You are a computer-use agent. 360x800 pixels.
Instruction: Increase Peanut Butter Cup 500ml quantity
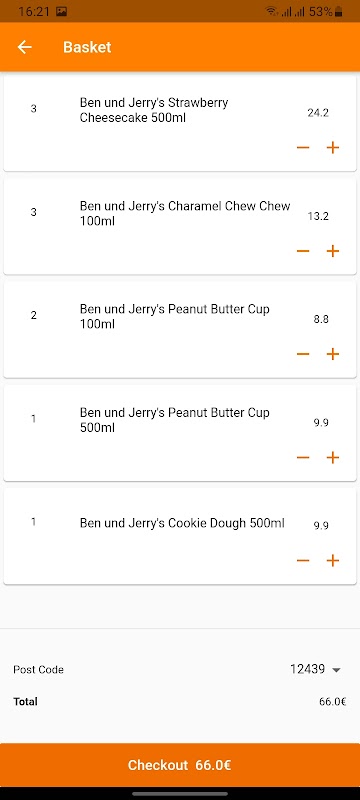point(332,458)
